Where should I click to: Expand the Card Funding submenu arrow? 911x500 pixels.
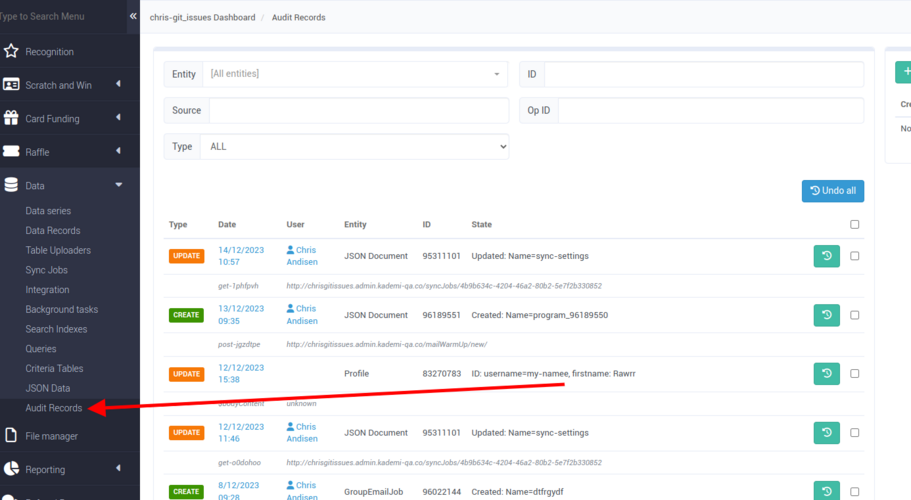point(119,117)
